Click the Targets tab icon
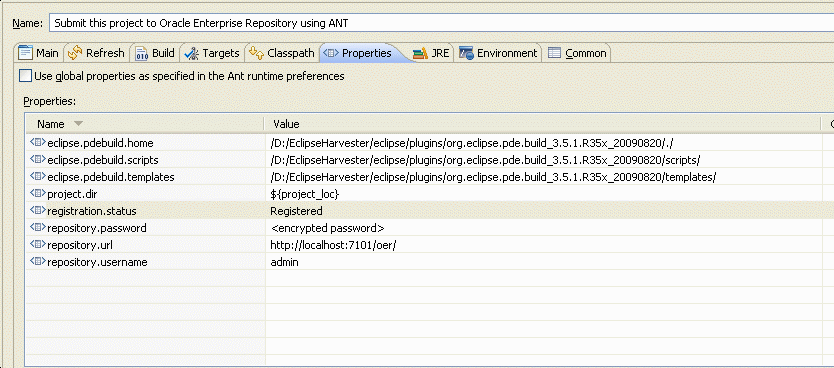Image resolution: width=834 pixels, height=368 pixels. click(191, 53)
